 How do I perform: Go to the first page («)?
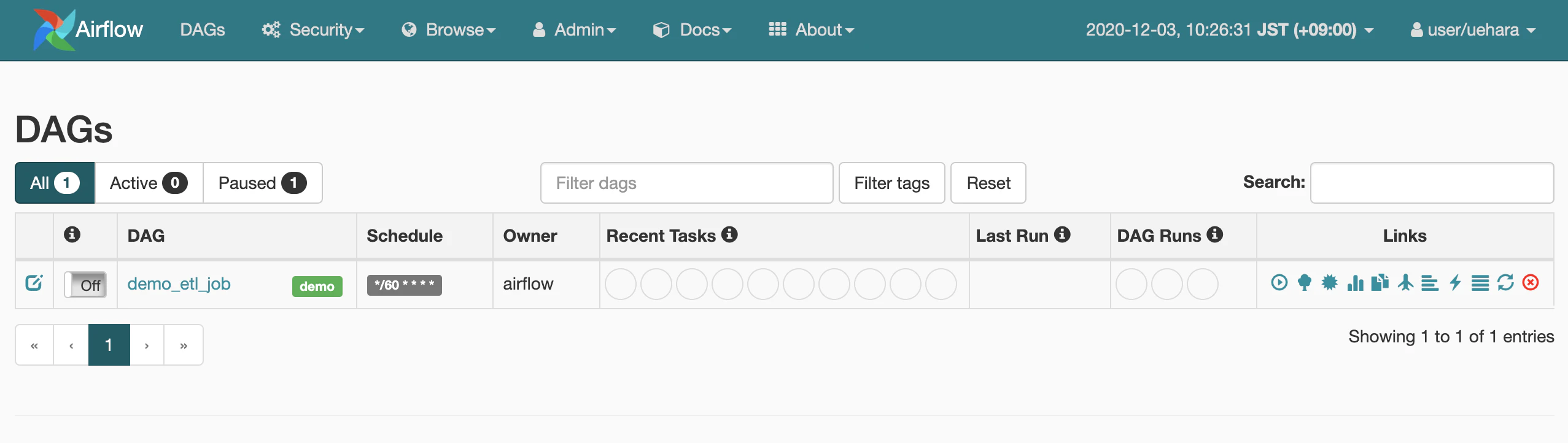point(34,345)
